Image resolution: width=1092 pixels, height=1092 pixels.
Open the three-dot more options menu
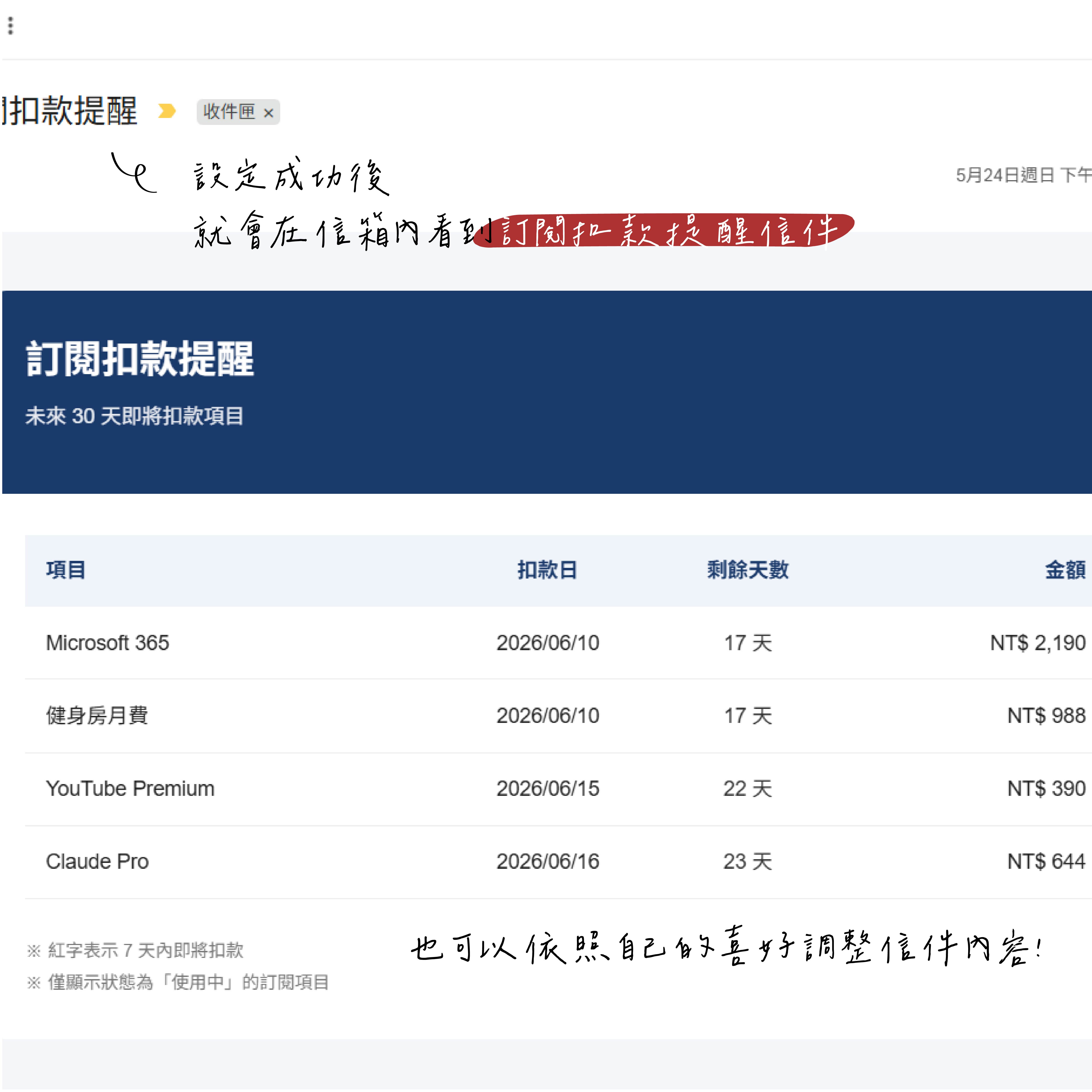10,25
